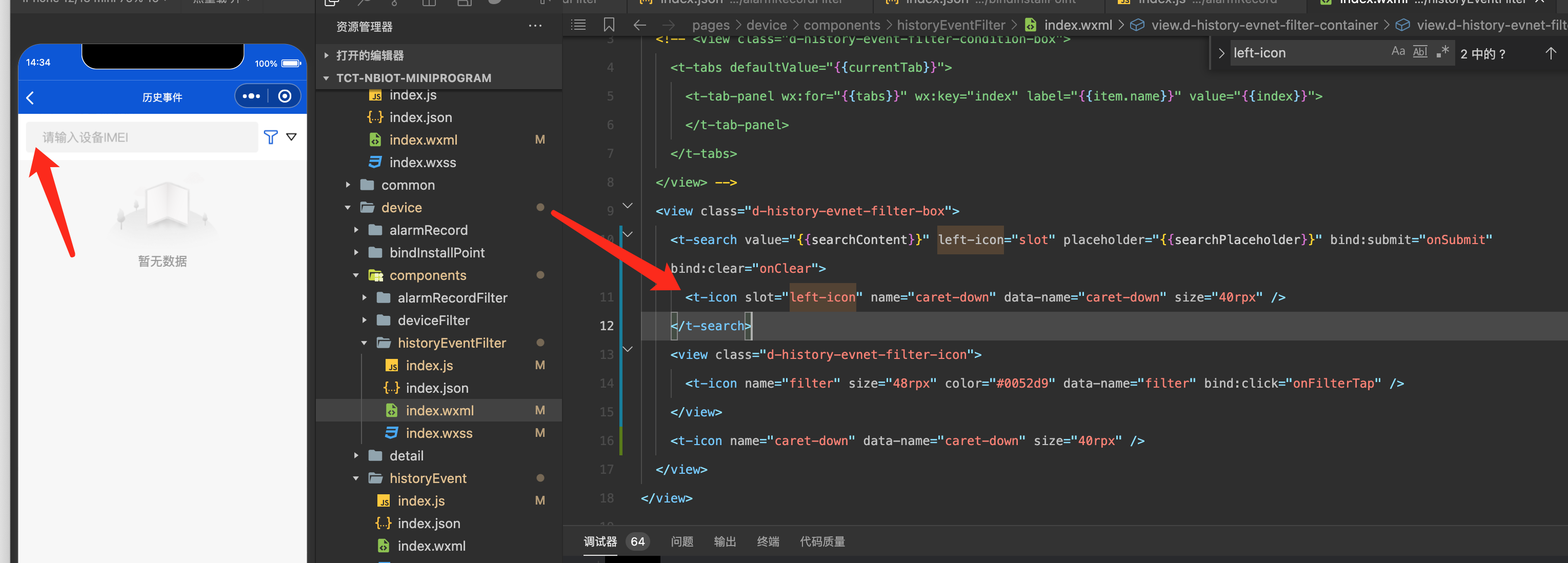This screenshot has width=1568, height=563.
Task: Fold the code block at line 9 chevron
Action: 628,206
